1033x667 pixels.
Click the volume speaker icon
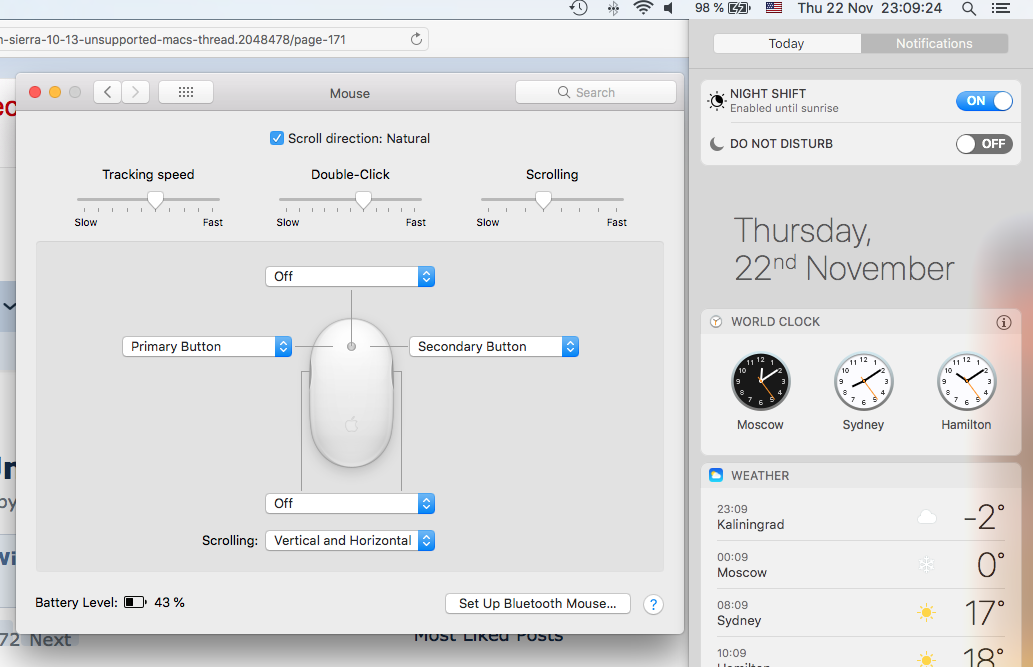coord(669,8)
